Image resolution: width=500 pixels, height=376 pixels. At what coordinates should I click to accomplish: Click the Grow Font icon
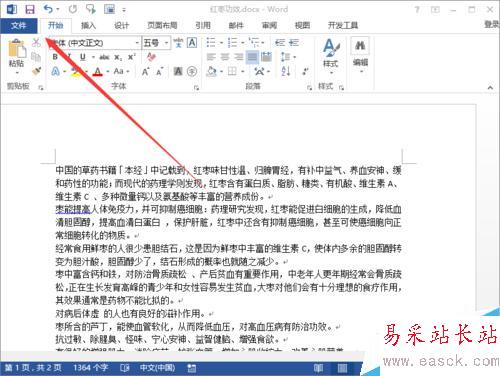point(145,71)
